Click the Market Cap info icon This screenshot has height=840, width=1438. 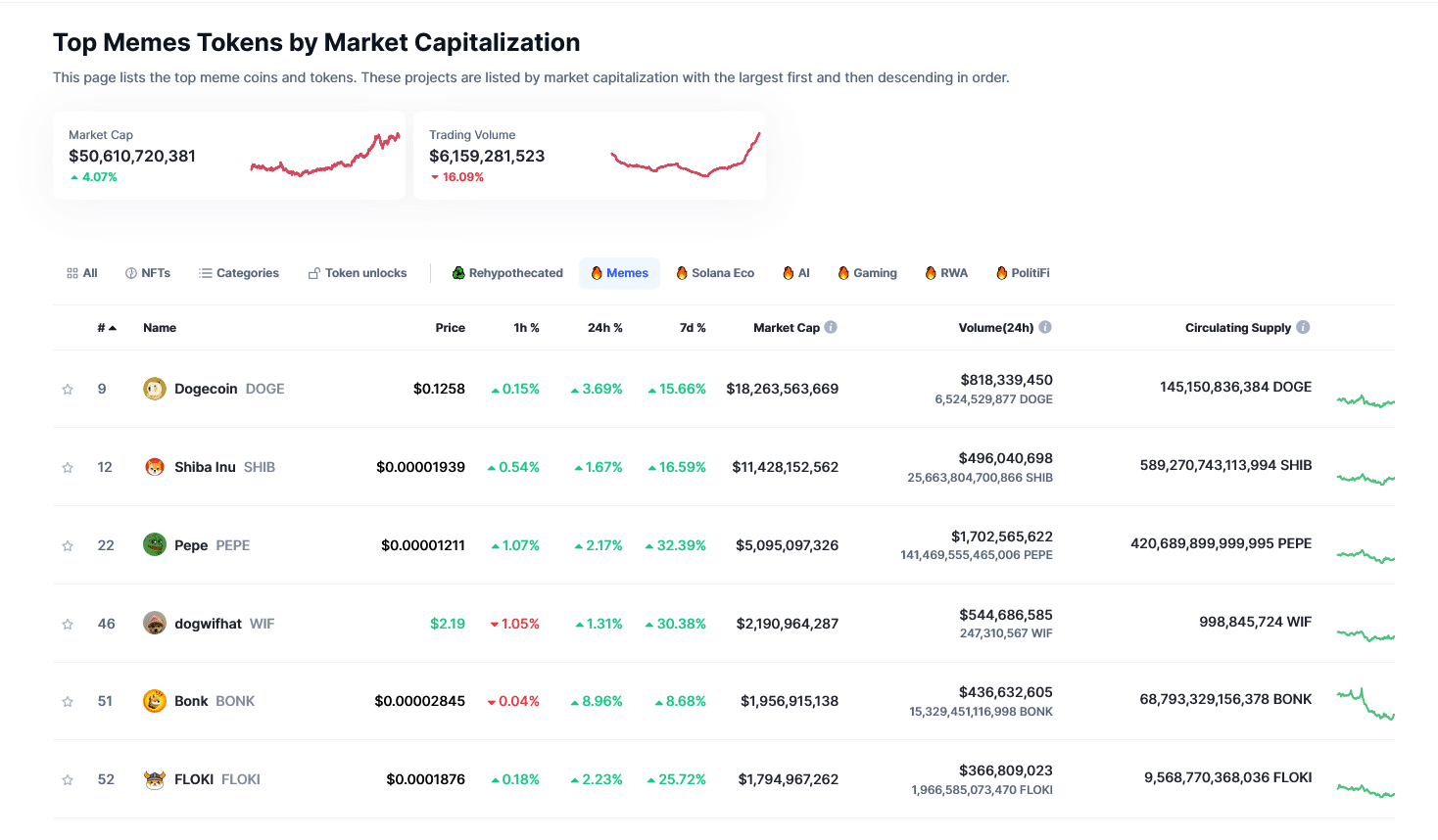tap(831, 327)
